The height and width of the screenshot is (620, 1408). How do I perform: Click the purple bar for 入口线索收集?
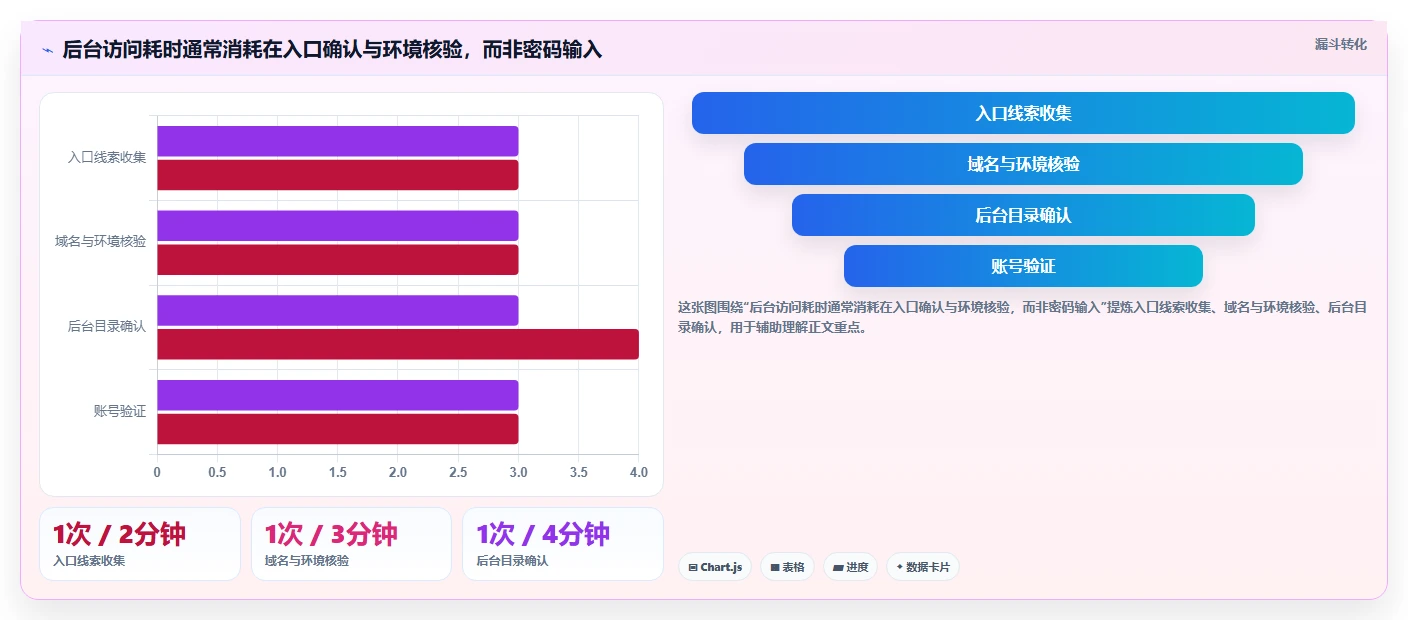pos(337,141)
